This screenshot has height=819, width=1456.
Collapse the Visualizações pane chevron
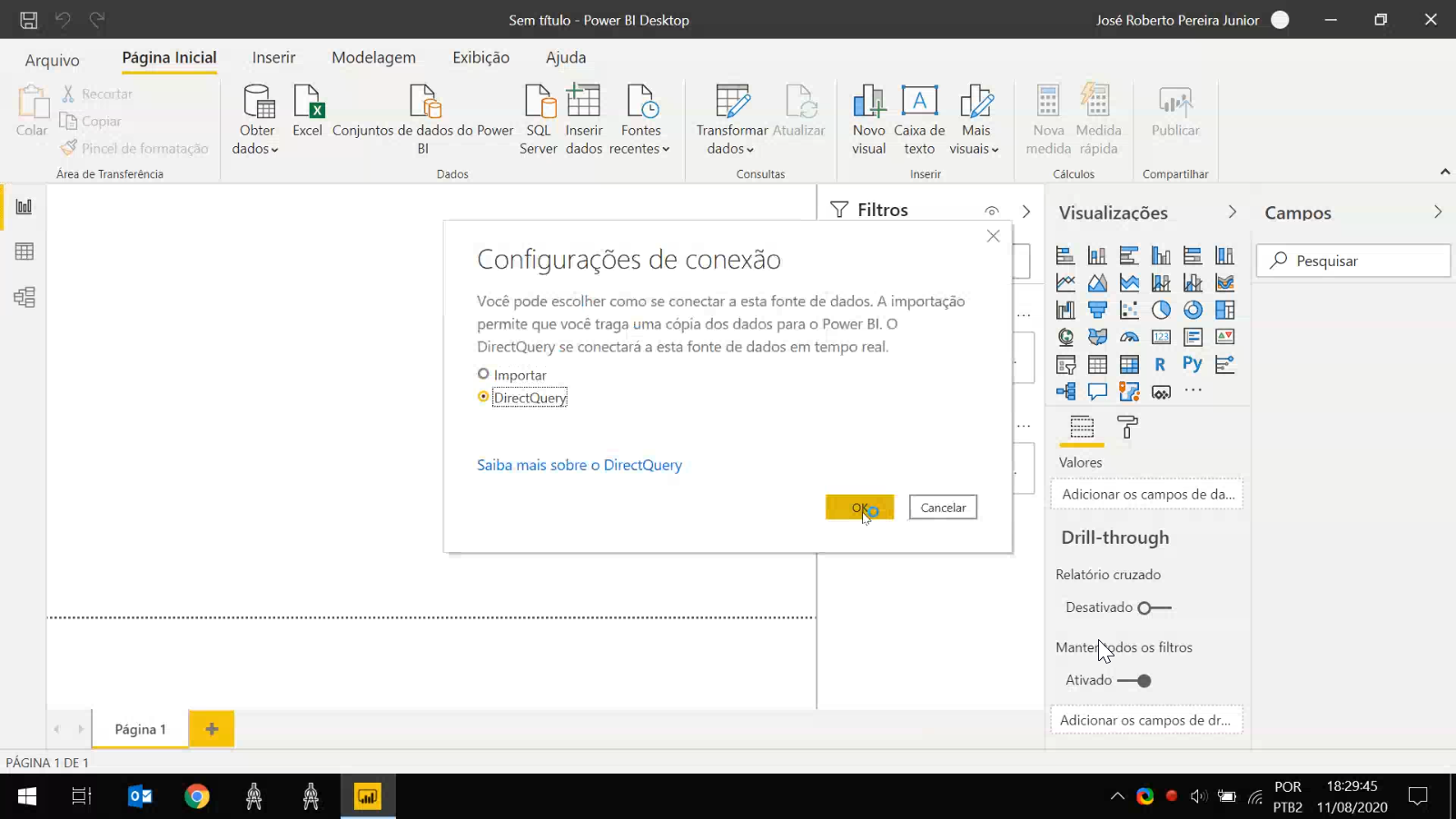1232,212
